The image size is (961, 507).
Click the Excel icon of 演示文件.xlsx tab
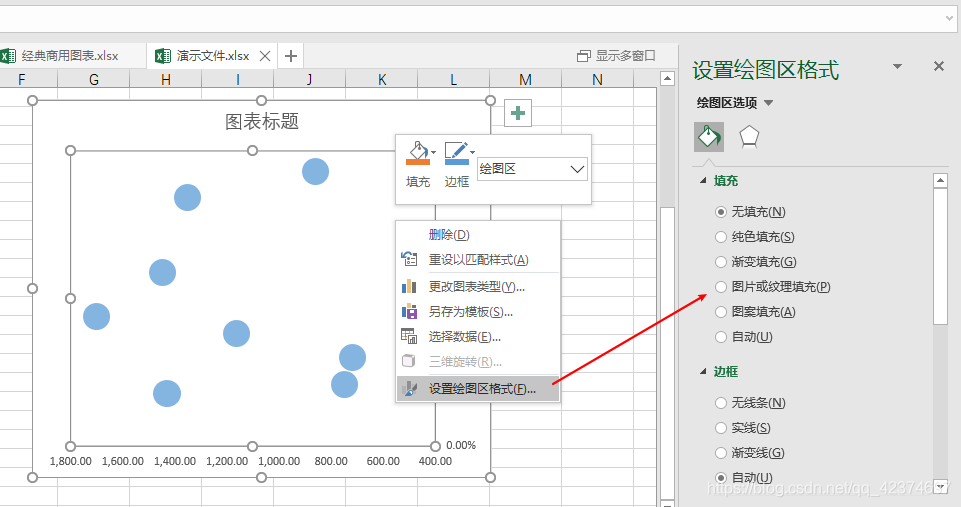(x=162, y=56)
